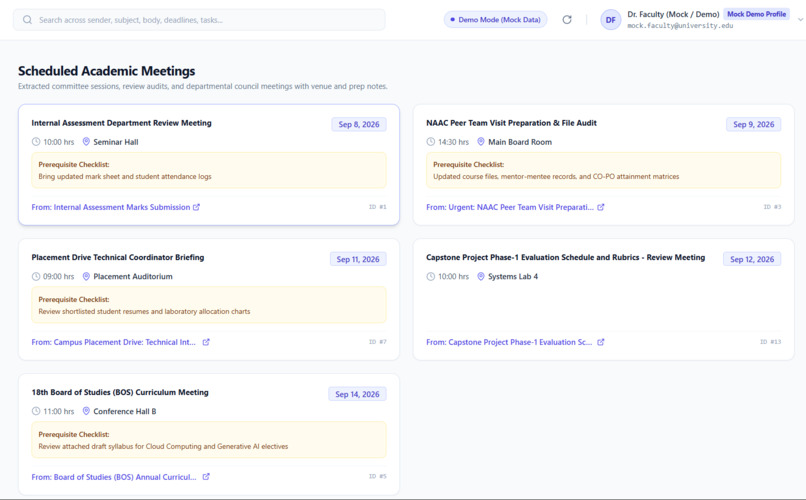Click the ID #7 label
The image size is (806, 500).
tap(377, 342)
